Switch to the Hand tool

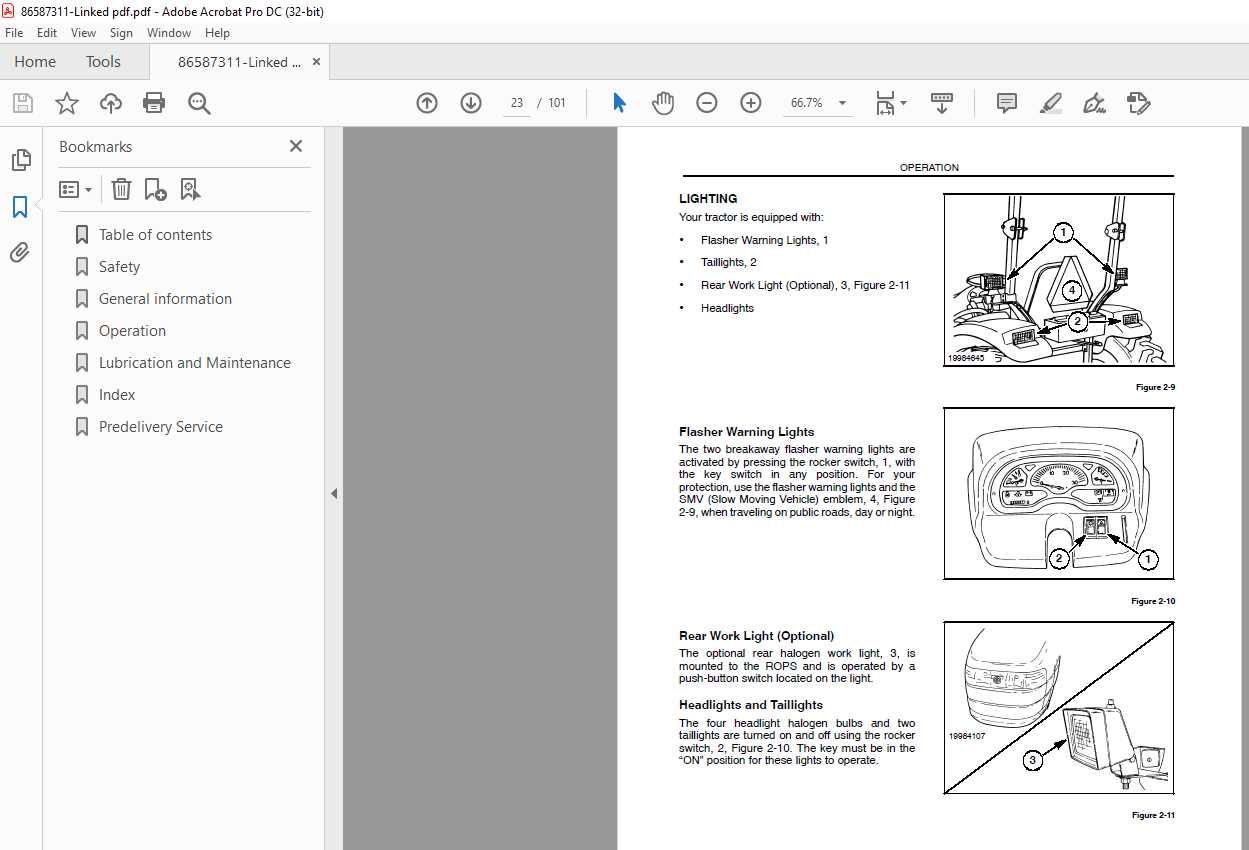(x=662, y=102)
